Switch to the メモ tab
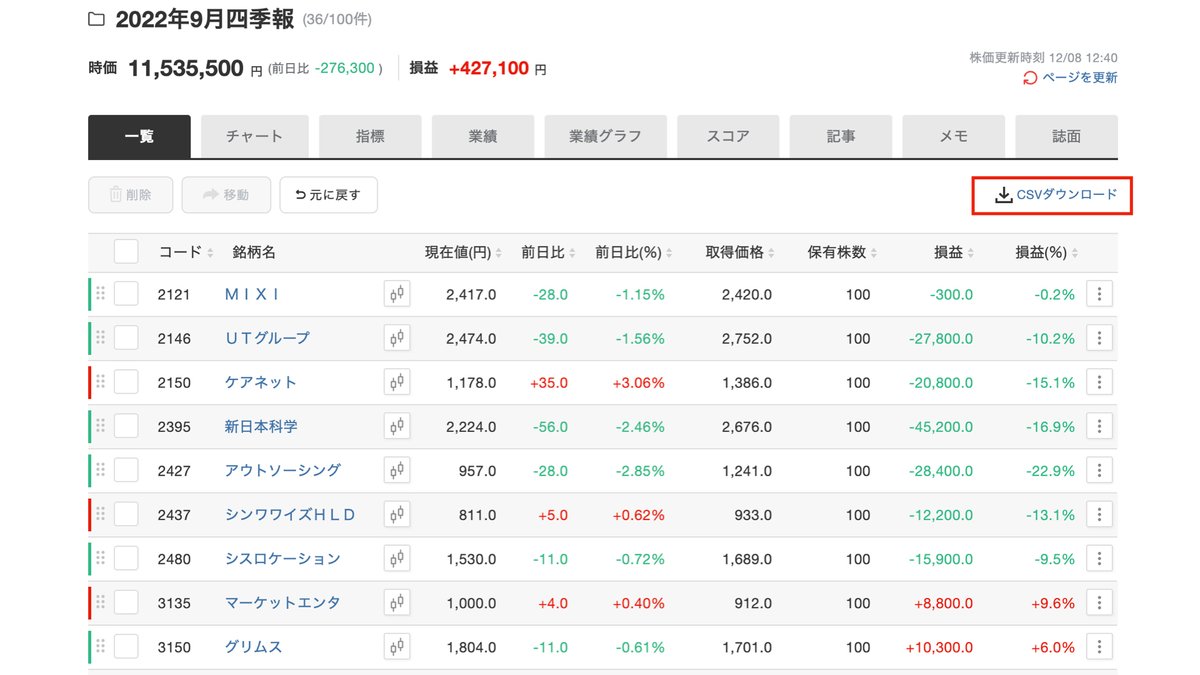 (953, 136)
